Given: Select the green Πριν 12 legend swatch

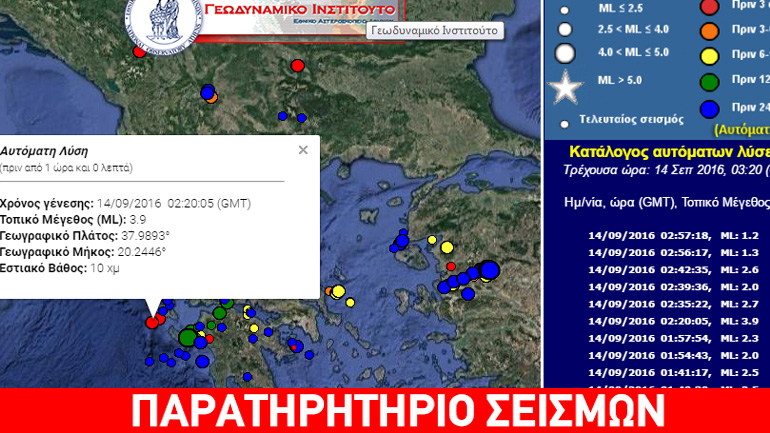Looking at the screenshot, I should click(710, 82).
